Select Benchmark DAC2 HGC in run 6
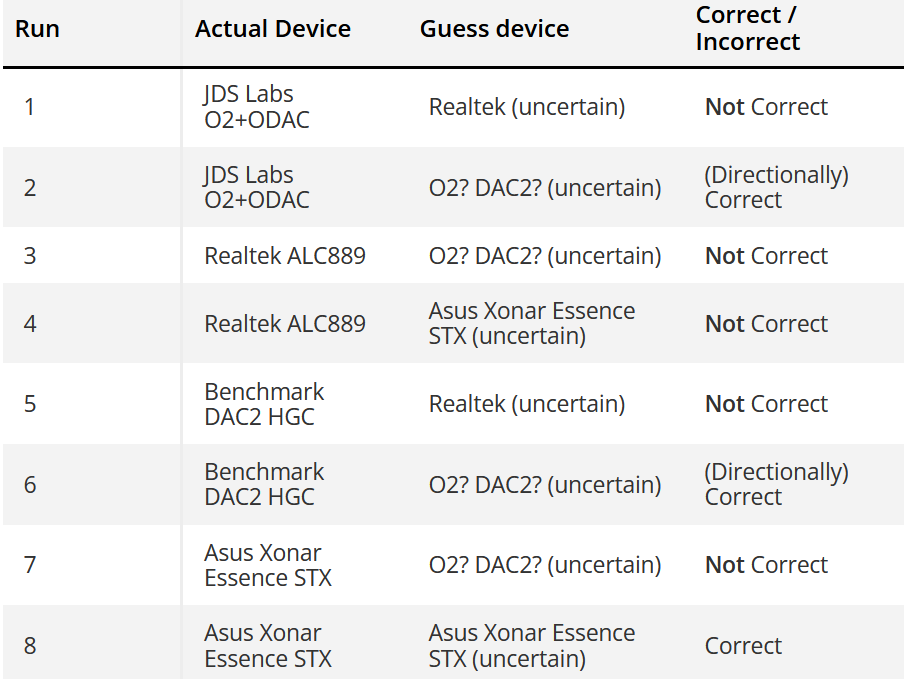The image size is (904, 679). point(264,484)
